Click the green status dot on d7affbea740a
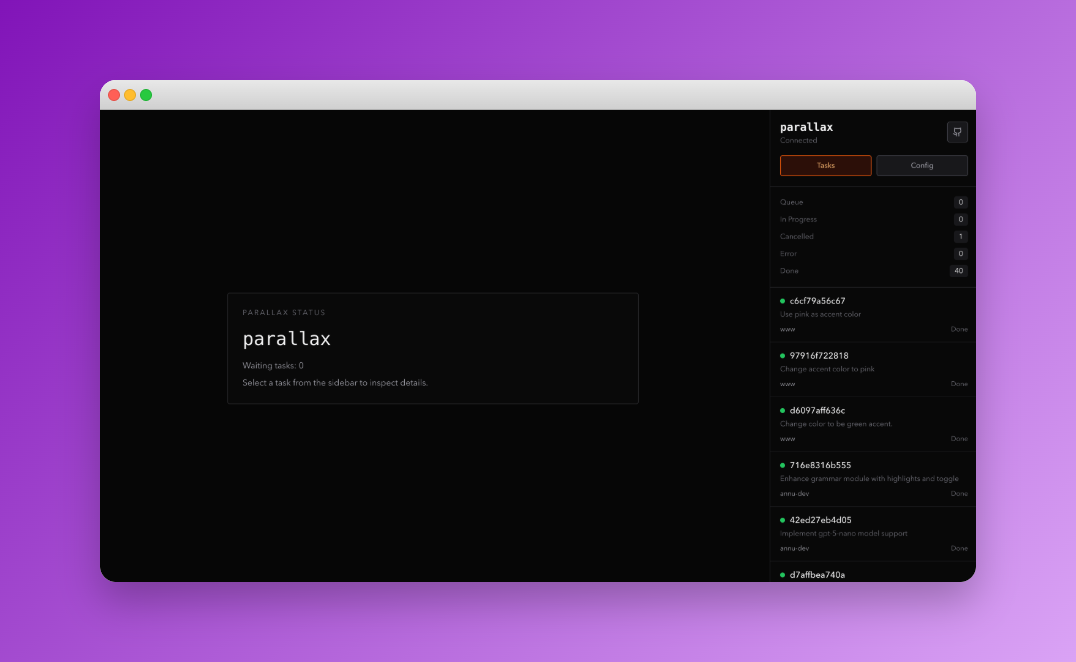 (784, 574)
